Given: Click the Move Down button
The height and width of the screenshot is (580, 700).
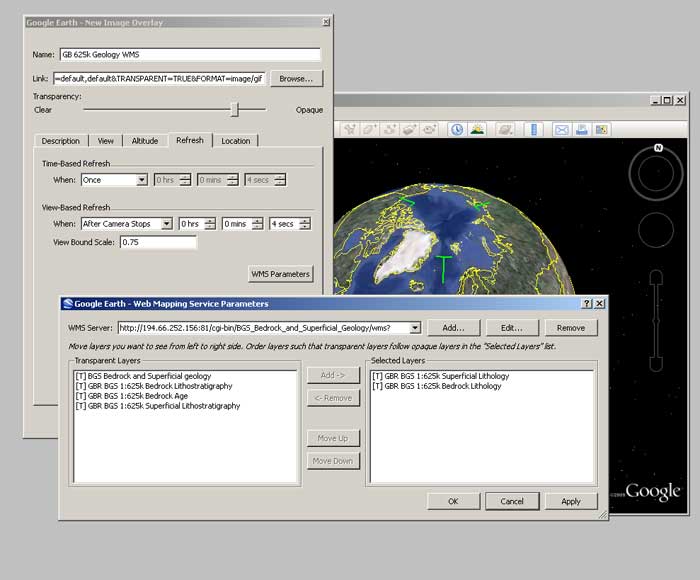Looking at the screenshot, I should coord(333,461).
